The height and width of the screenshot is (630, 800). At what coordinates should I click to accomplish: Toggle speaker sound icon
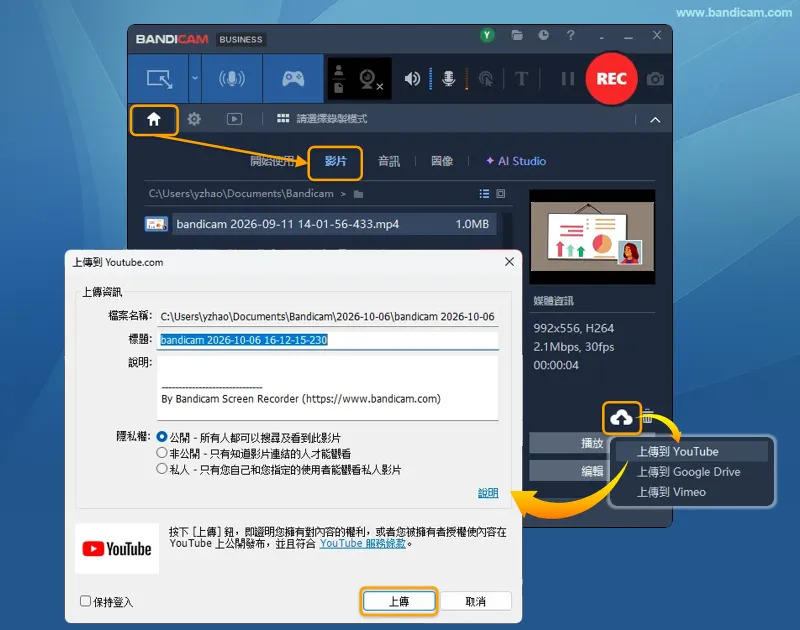pos(412,79)
